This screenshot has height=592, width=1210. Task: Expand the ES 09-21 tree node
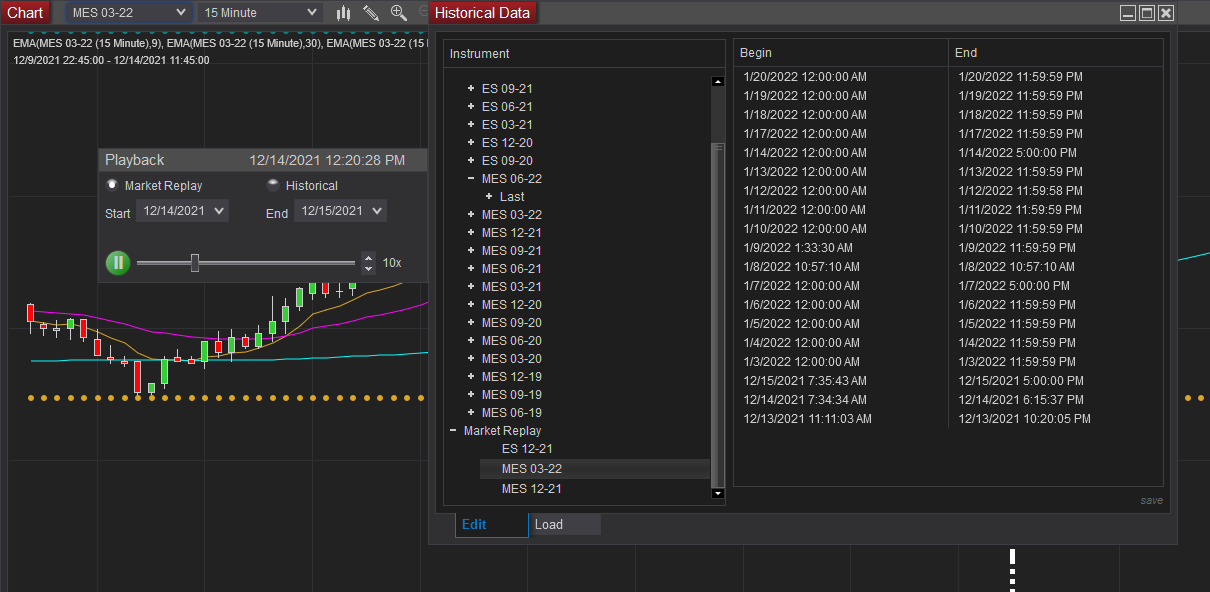point(471,89)
